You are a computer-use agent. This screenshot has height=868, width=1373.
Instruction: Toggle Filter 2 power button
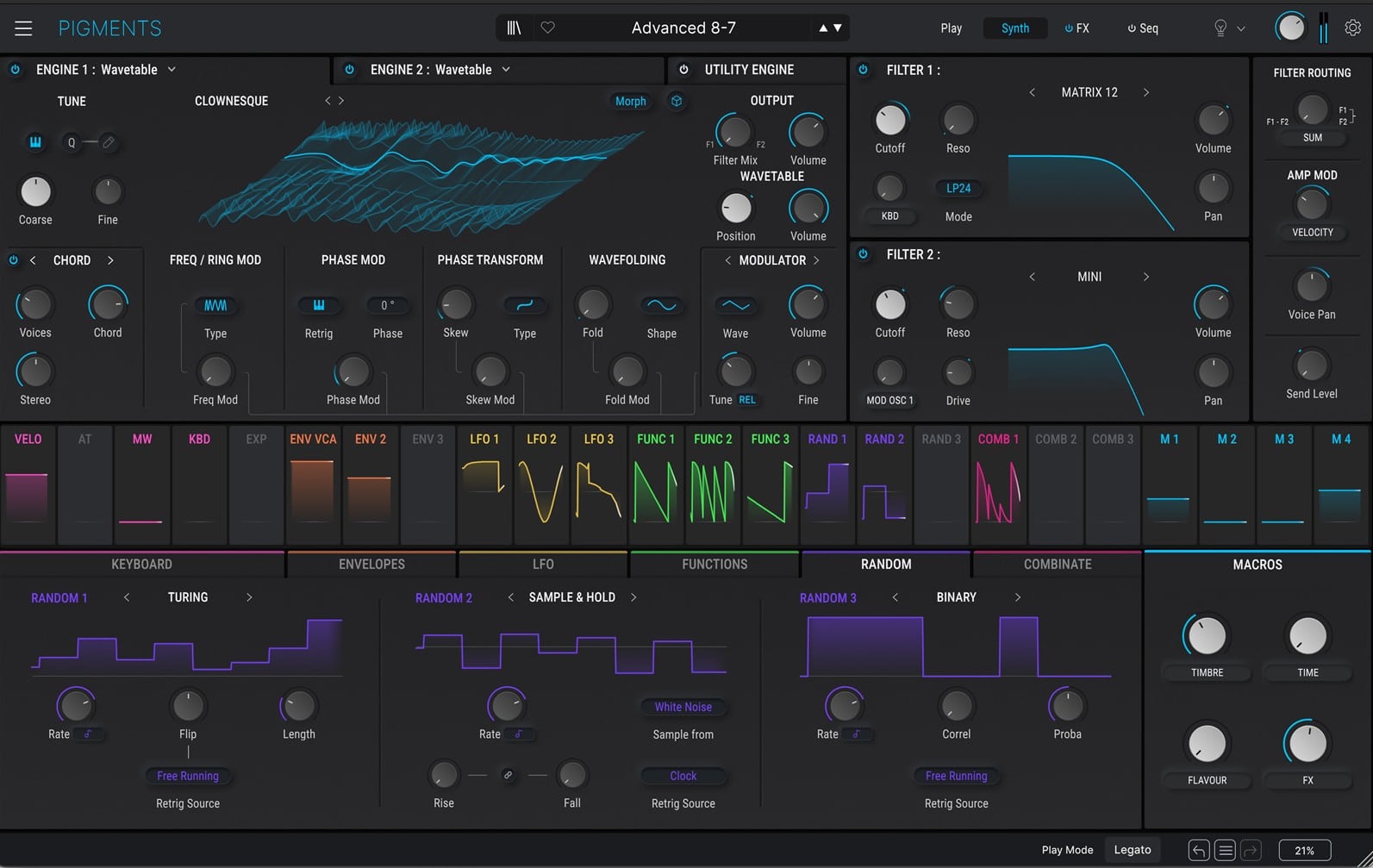[x=864, y=254]
